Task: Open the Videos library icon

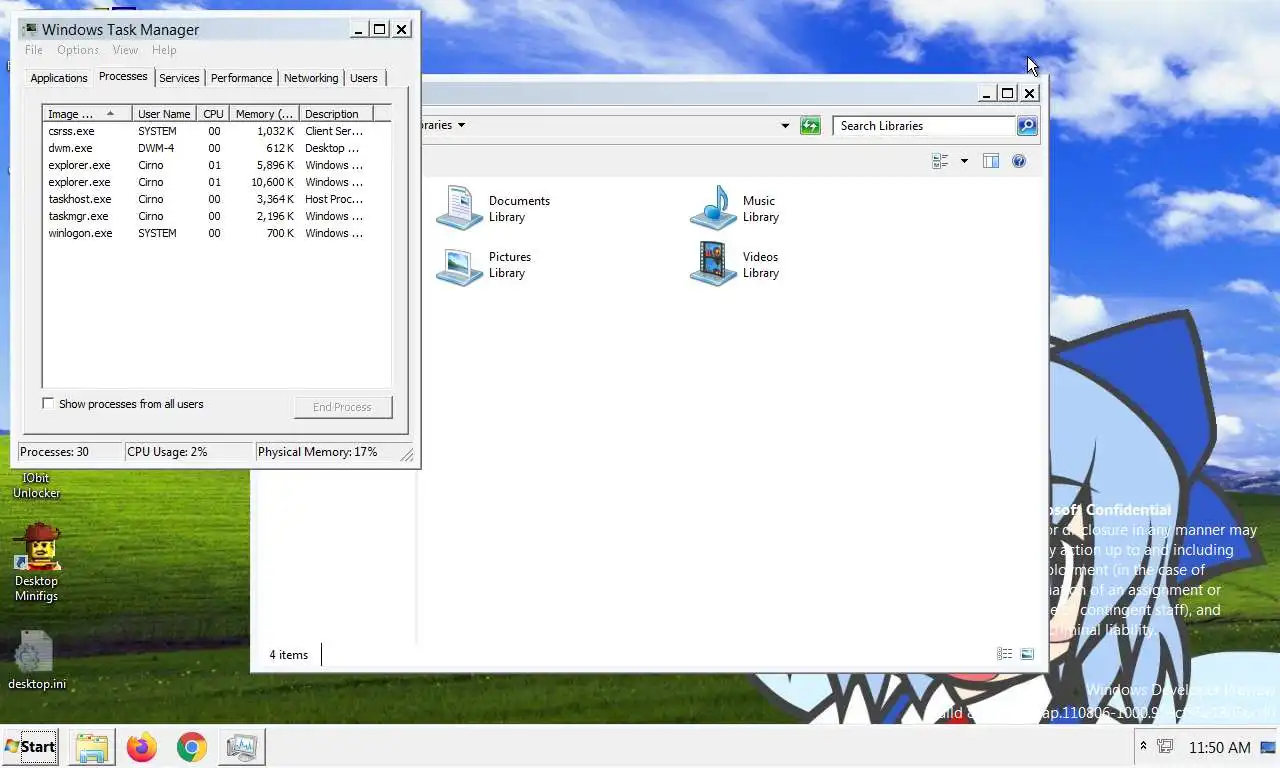Action: [x=713, y=264]
